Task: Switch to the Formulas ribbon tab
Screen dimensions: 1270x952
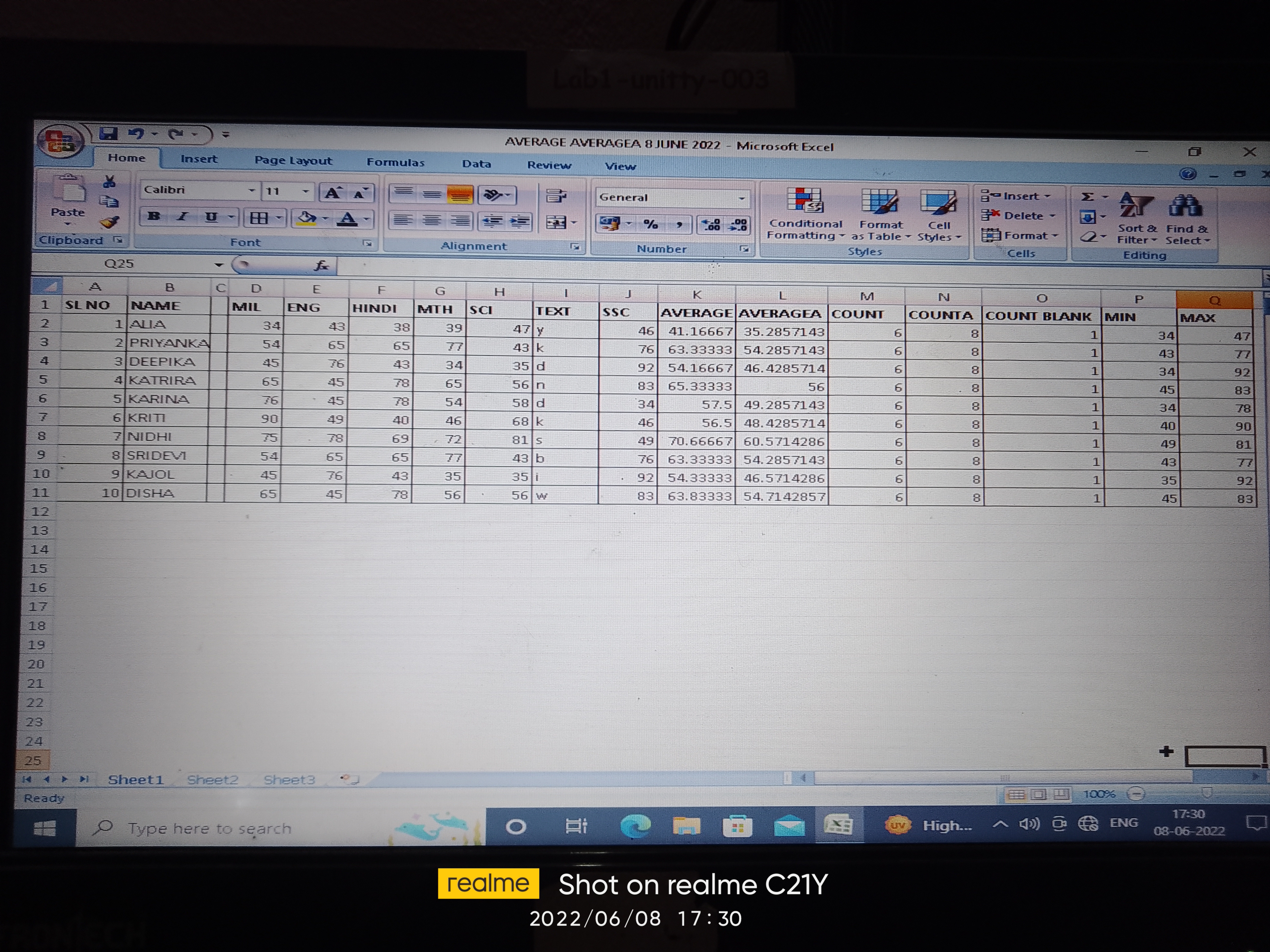Action: (x=395, y=162)
